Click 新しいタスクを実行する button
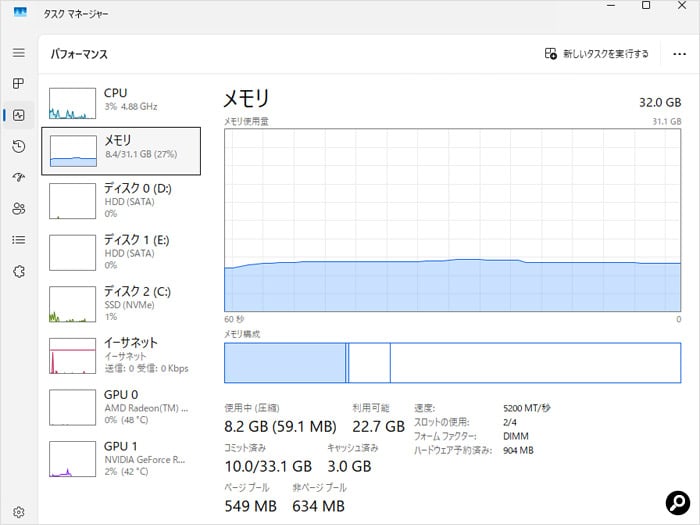The height and width of the screenshot is (525, 700). 597,54
